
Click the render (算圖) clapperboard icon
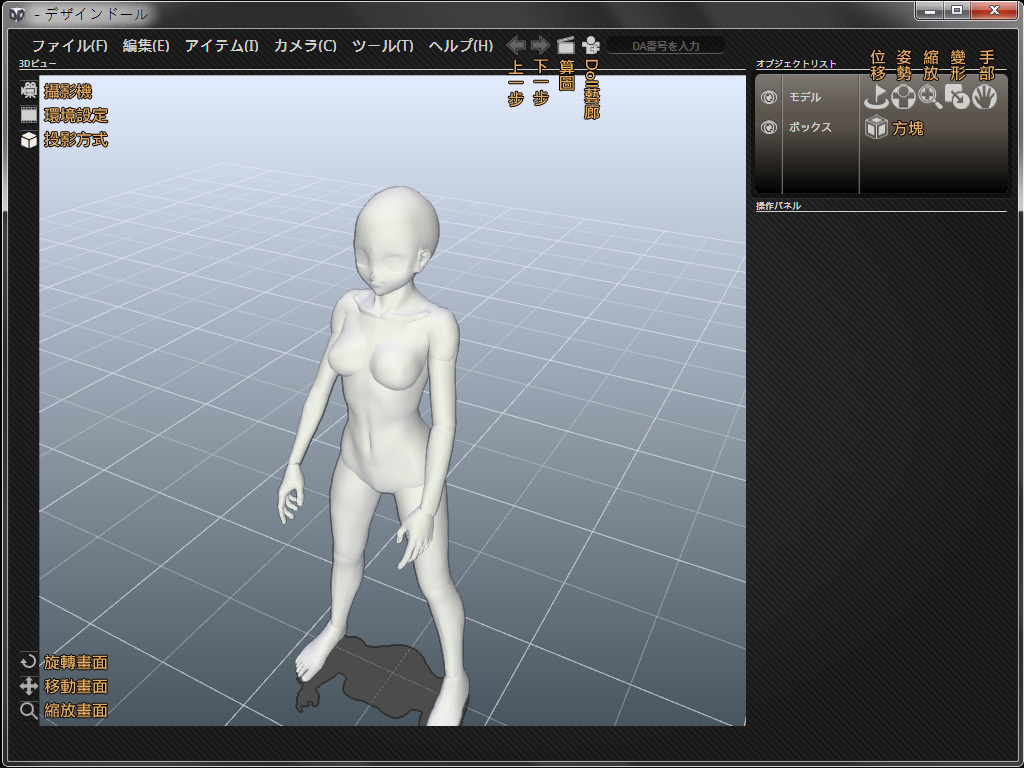(566, 45)
